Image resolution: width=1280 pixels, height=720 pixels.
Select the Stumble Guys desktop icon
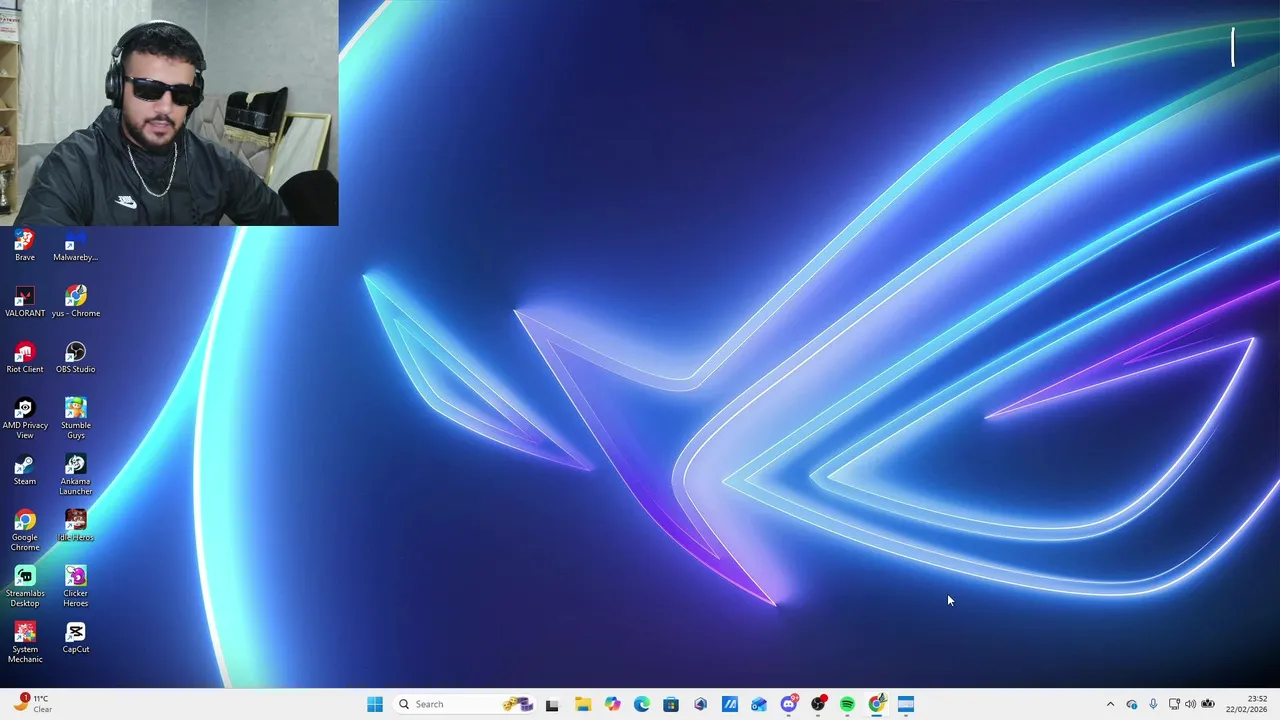75,418
